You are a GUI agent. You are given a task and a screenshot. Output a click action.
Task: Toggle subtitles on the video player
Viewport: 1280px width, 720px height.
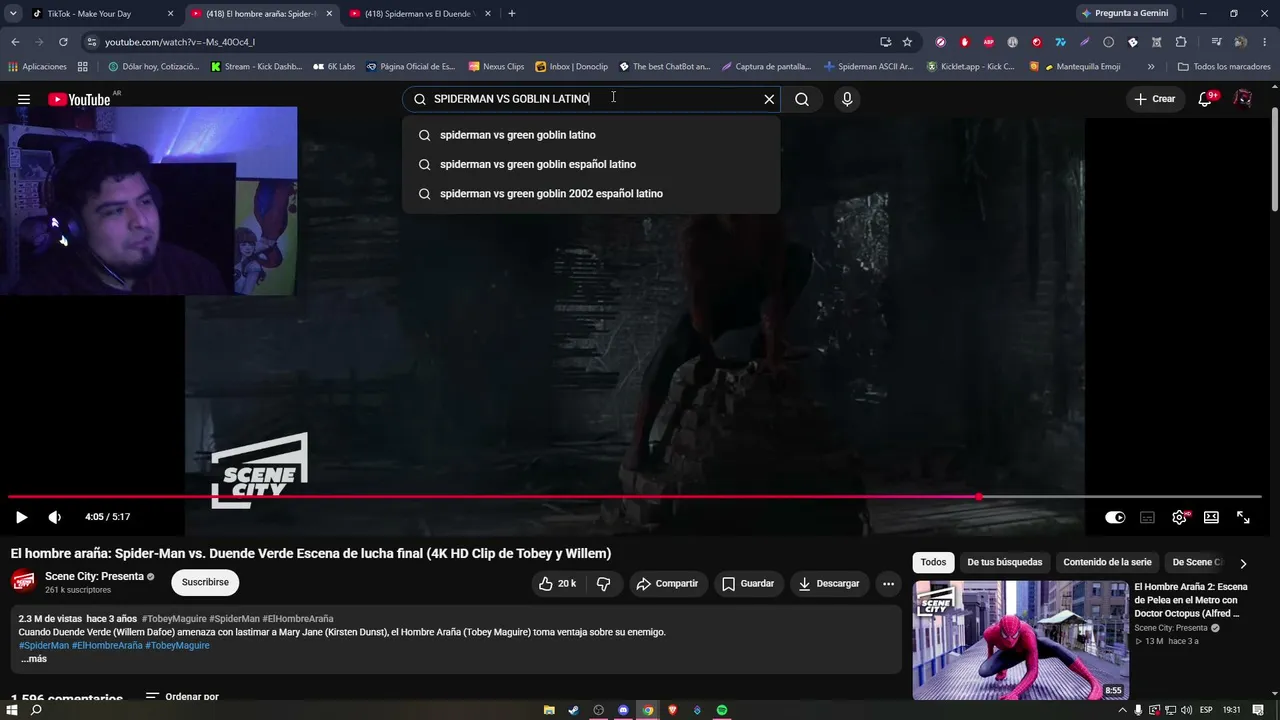click(x=1147, y=517)
